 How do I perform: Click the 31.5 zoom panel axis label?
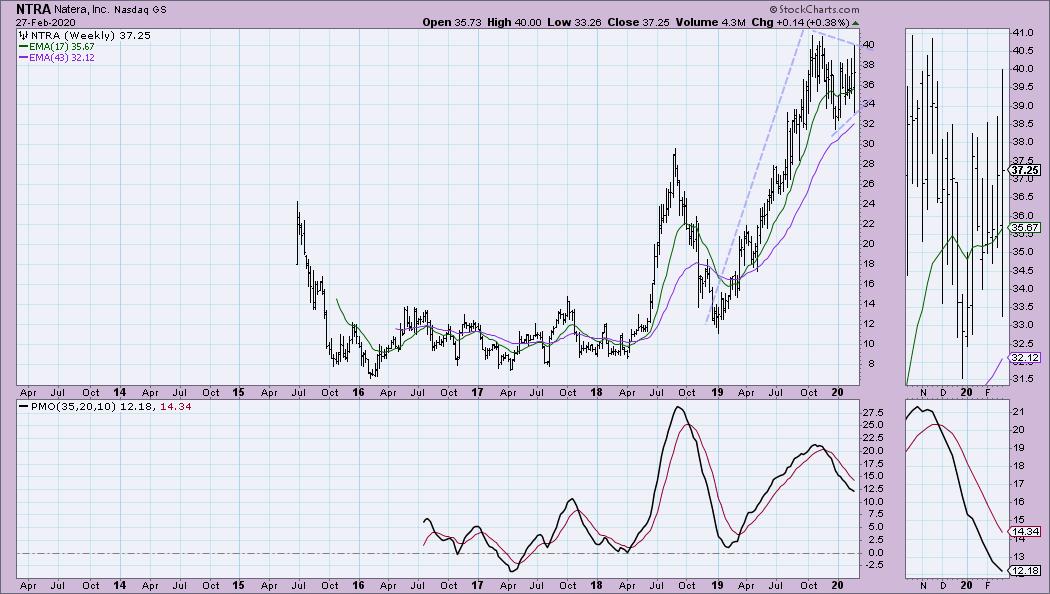point(1023,380)
